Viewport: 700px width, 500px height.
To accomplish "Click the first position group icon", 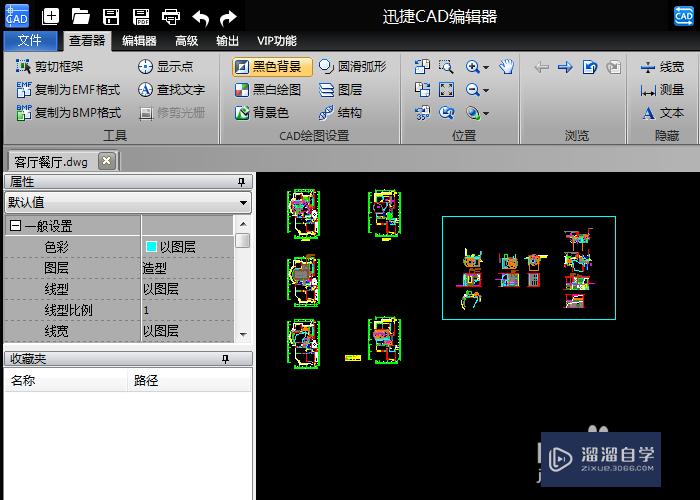I will click(422, 67).
